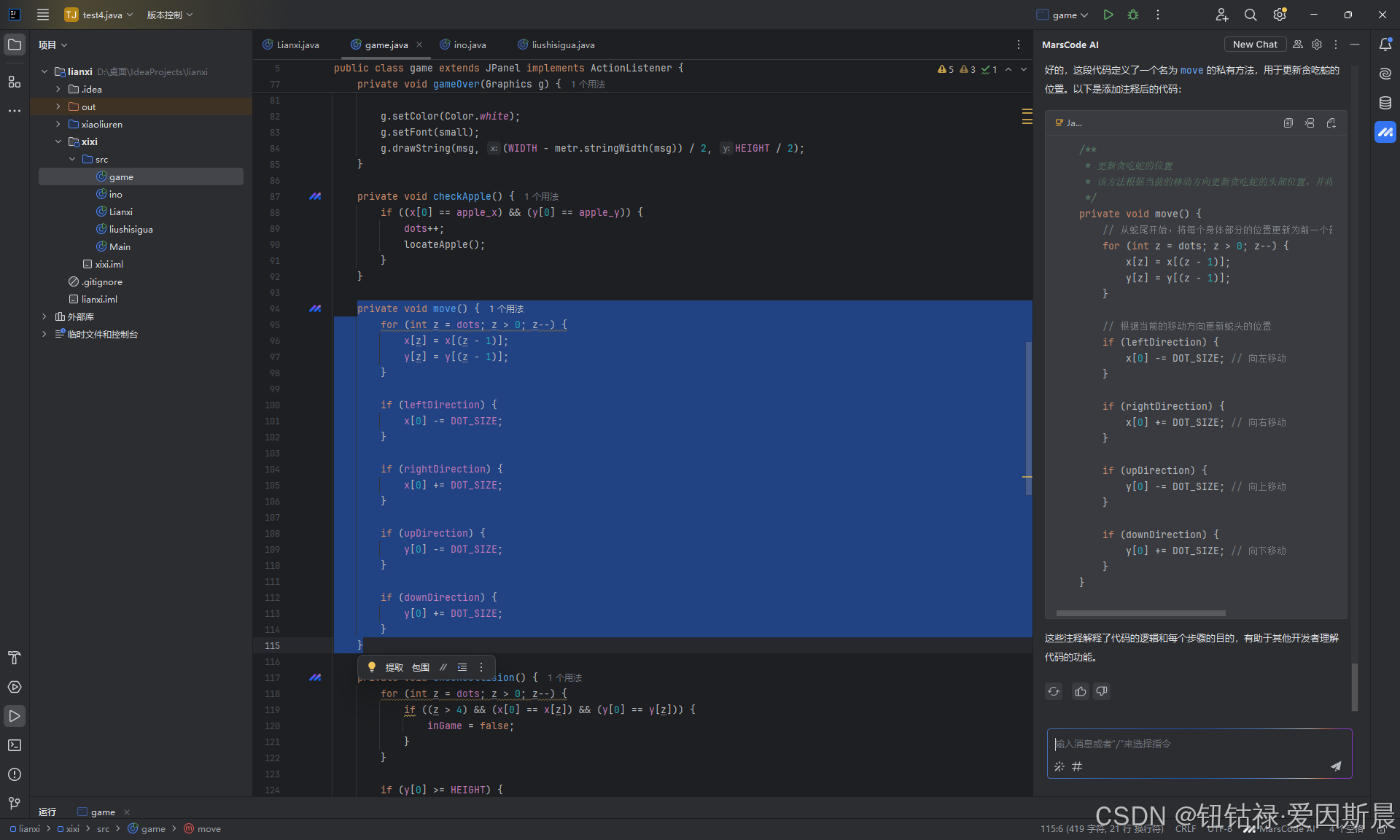Send the chat message
This screenshot has width=1400, height=840.
pyautogui.click(x=1335, y=766)
